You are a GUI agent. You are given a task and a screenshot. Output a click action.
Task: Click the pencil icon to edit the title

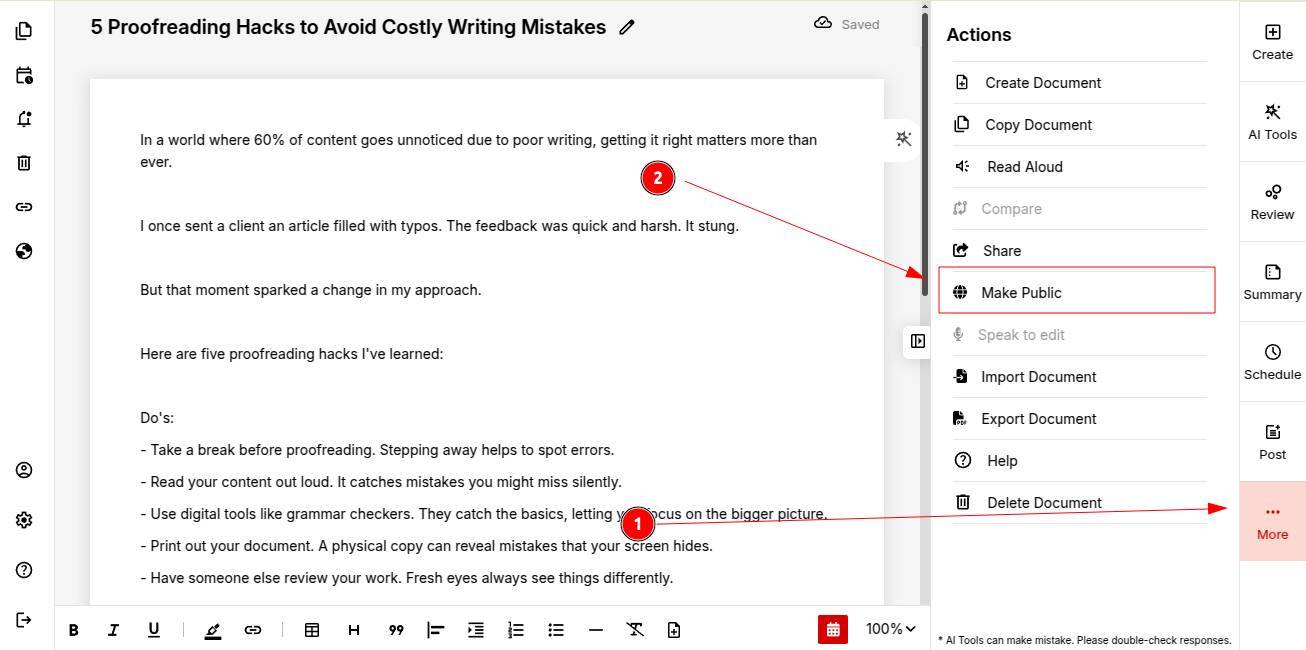(627, 28)
